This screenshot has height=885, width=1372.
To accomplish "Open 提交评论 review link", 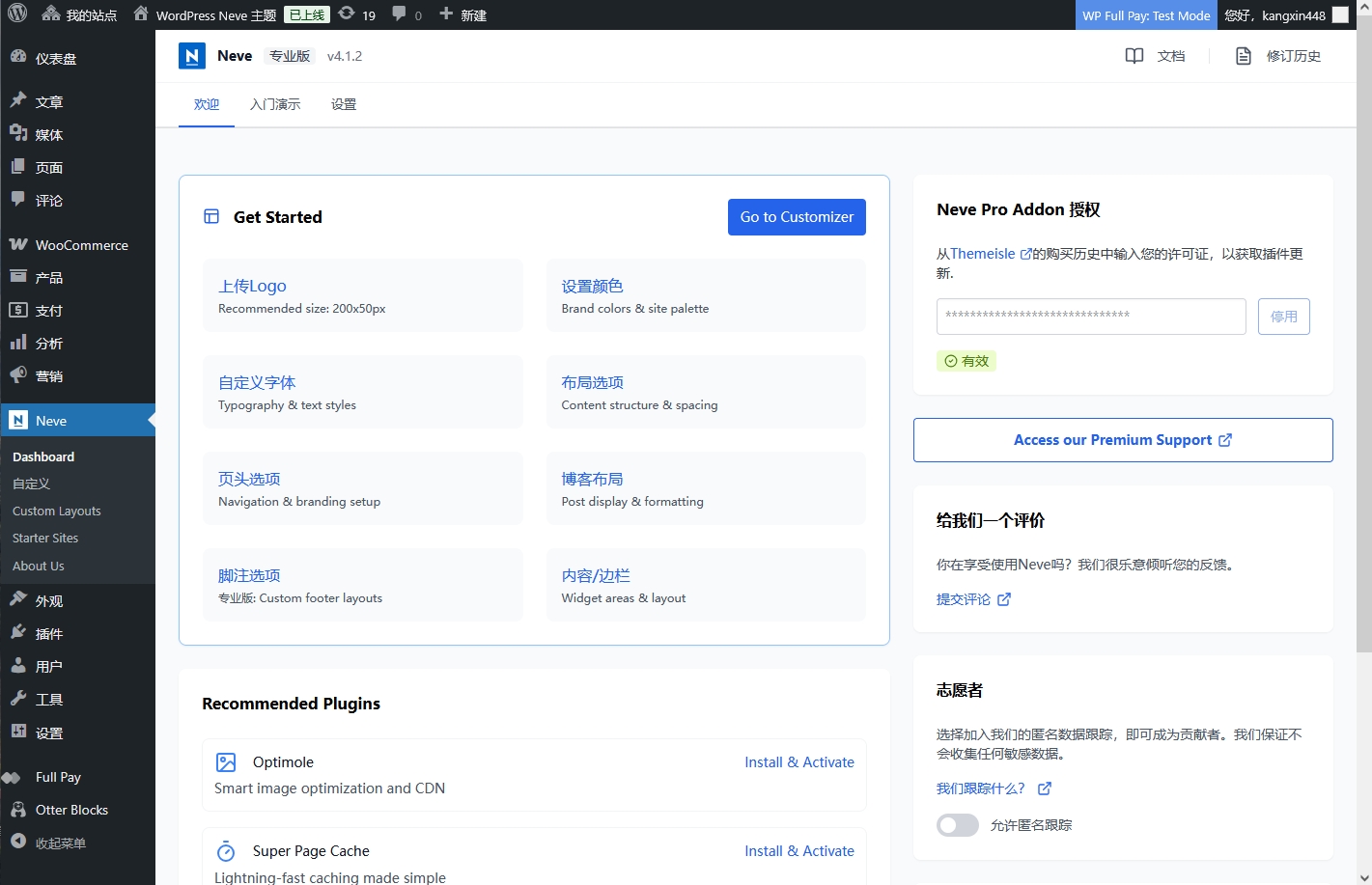I will 973,599.
